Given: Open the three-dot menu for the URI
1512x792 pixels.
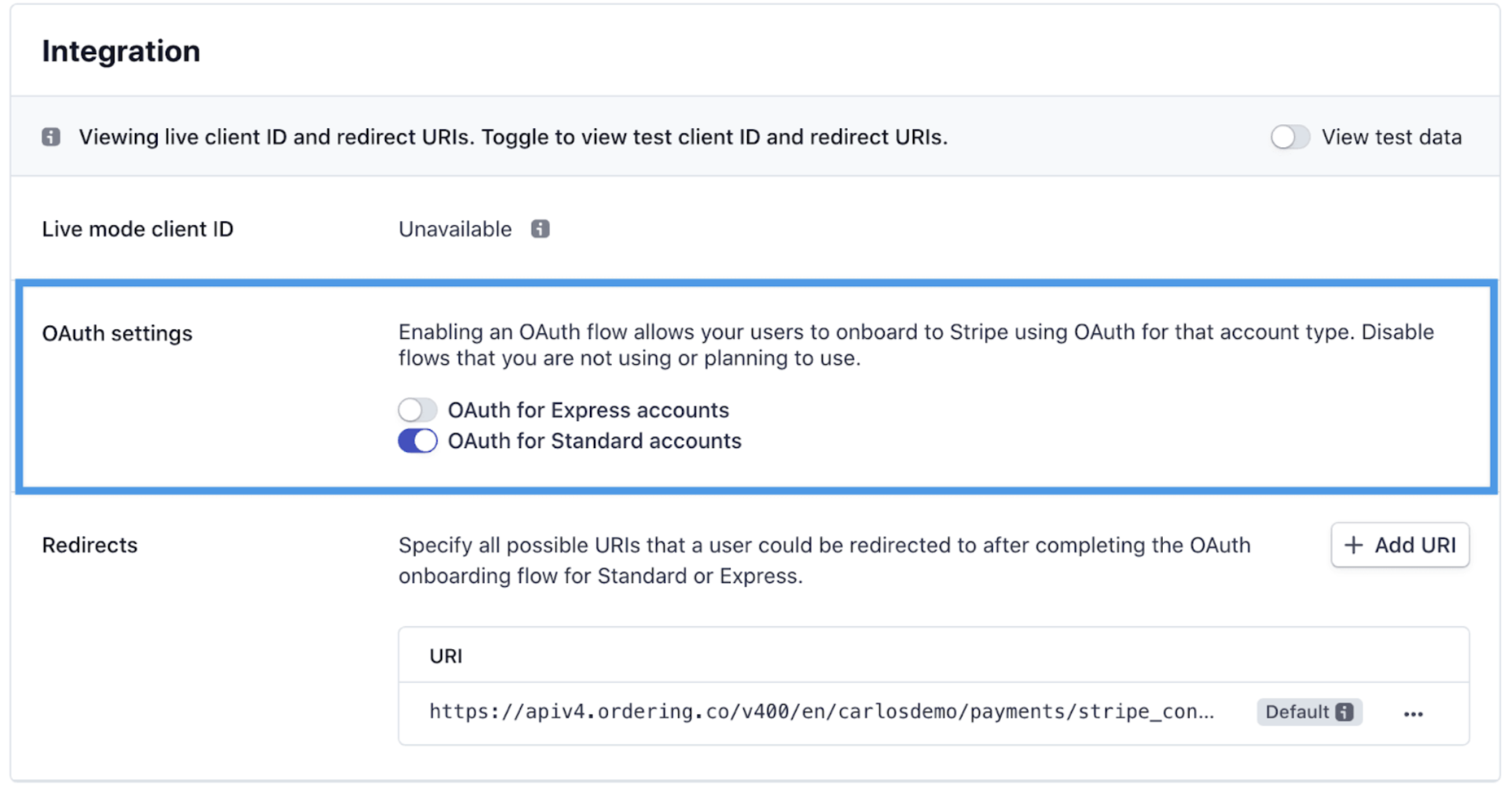Looking at the screenshot, I should [x=1414, y=713].
